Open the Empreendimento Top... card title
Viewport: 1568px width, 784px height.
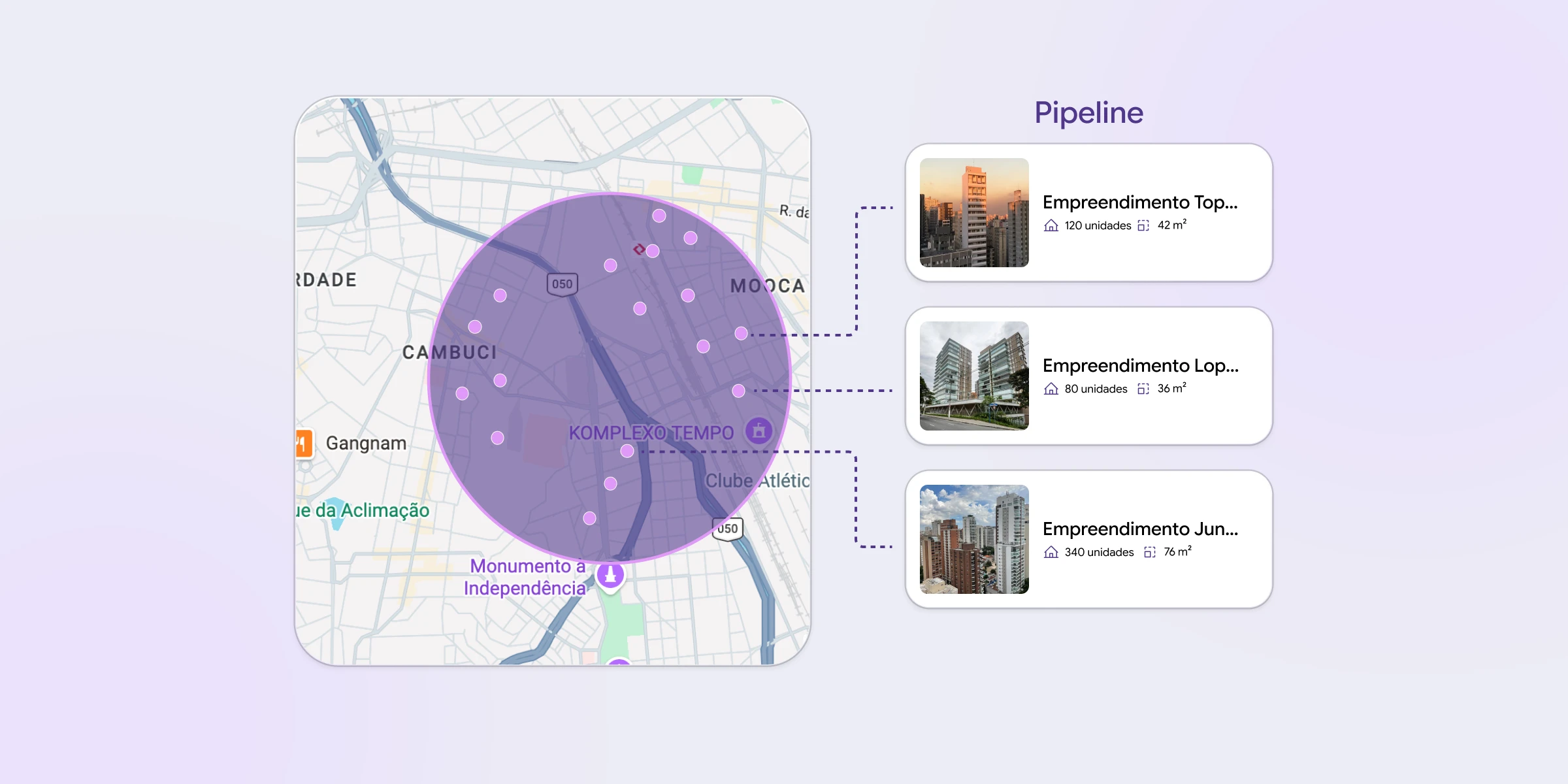pyautogui.click(x=1139, y=203)
